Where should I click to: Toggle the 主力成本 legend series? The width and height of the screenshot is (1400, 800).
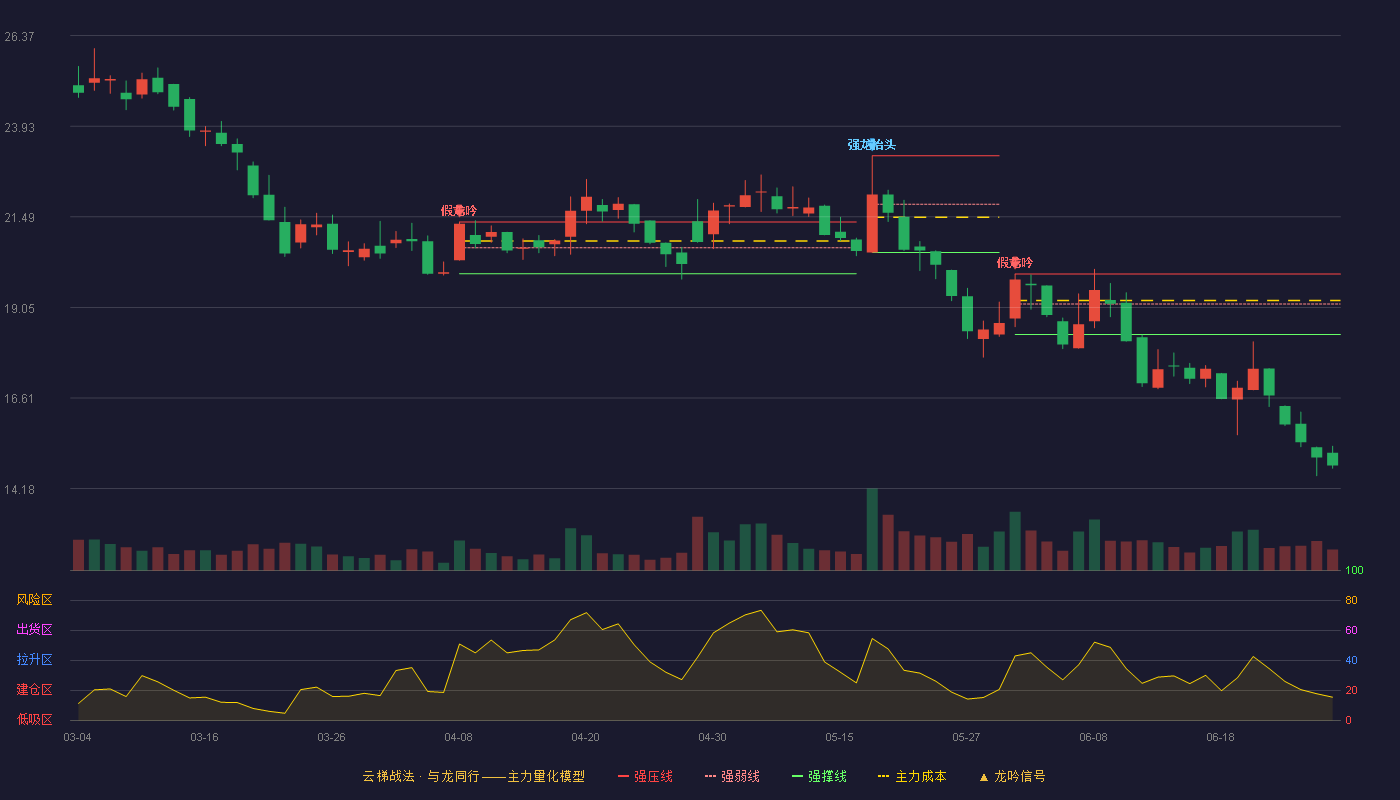[912, 776]
